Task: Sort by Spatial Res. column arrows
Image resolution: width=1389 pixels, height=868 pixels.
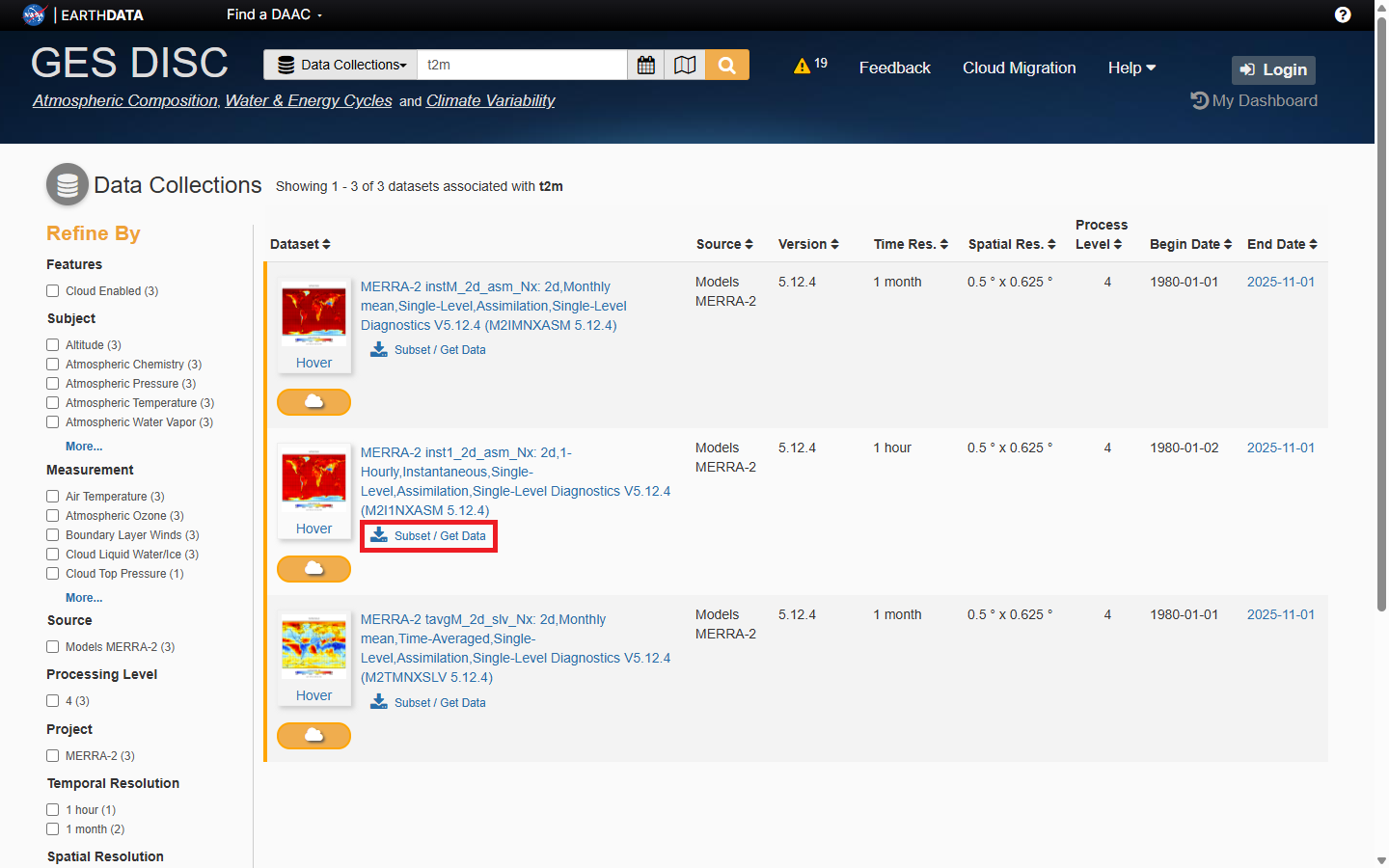Action: click(x=1051, y=244)
